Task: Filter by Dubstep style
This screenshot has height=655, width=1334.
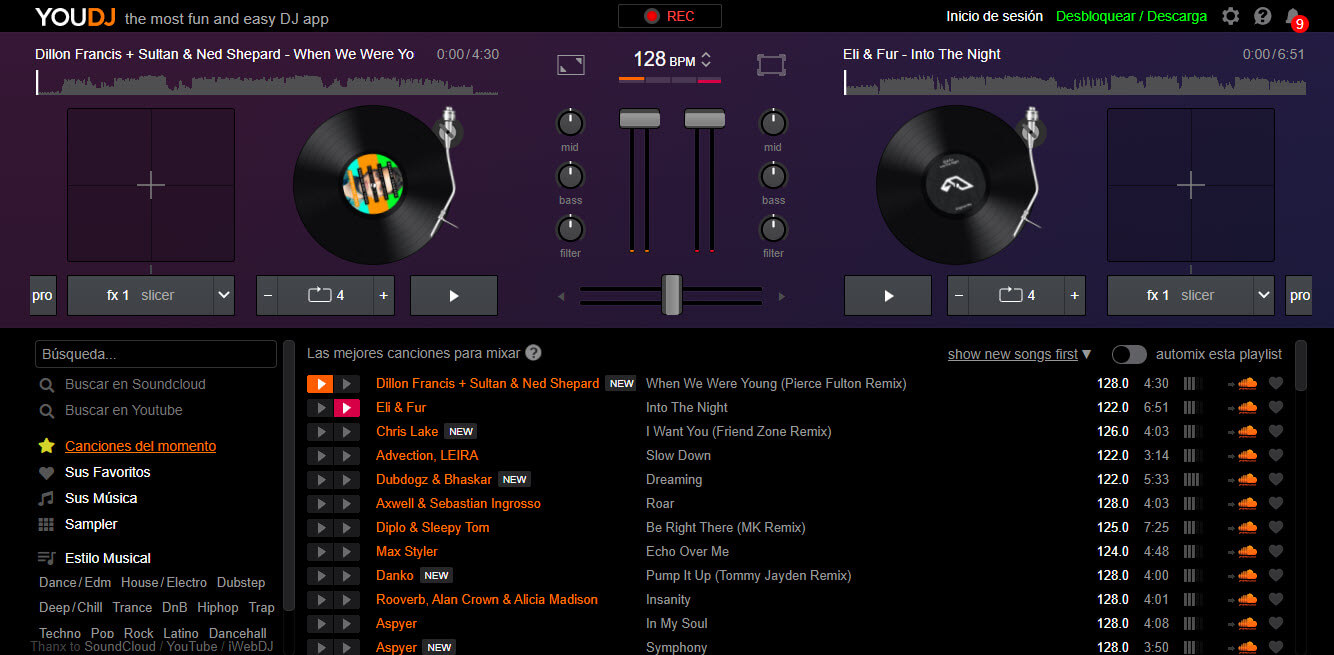Action: (x=241, y=582)
